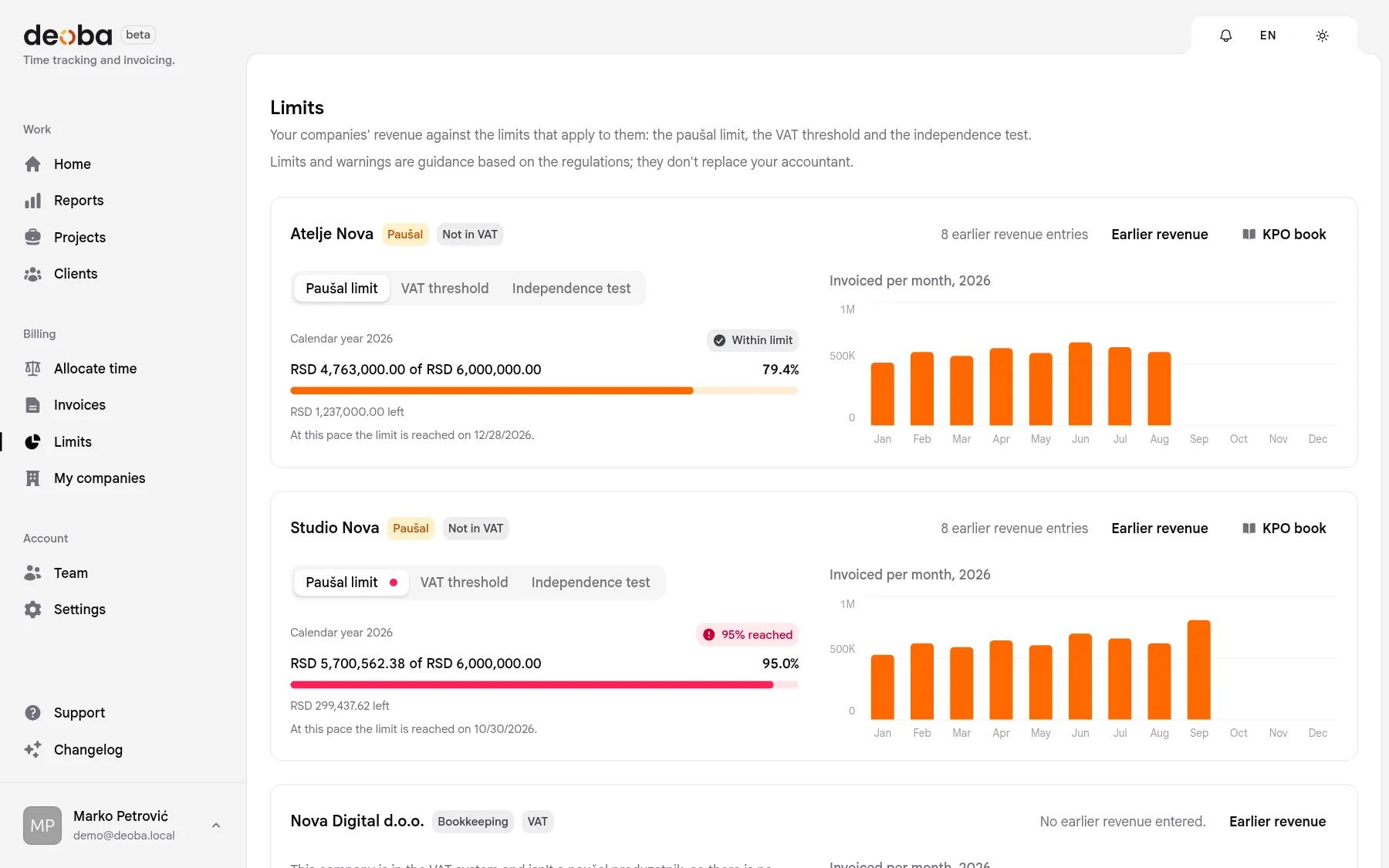Screen dimensions: 1389x868
Task: Switch to Studio Nova VAT threshold tab
Action: click(x=464, y=583)
